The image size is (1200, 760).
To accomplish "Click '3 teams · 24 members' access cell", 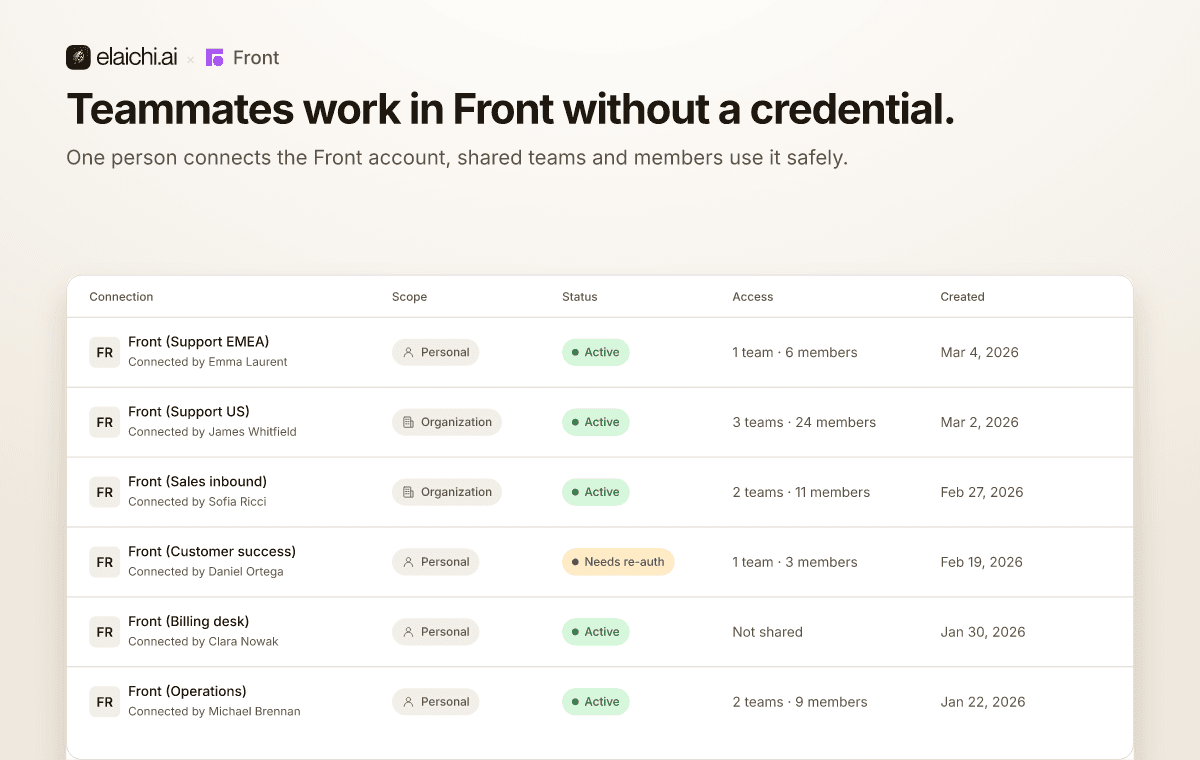I will tap(804, 422).
